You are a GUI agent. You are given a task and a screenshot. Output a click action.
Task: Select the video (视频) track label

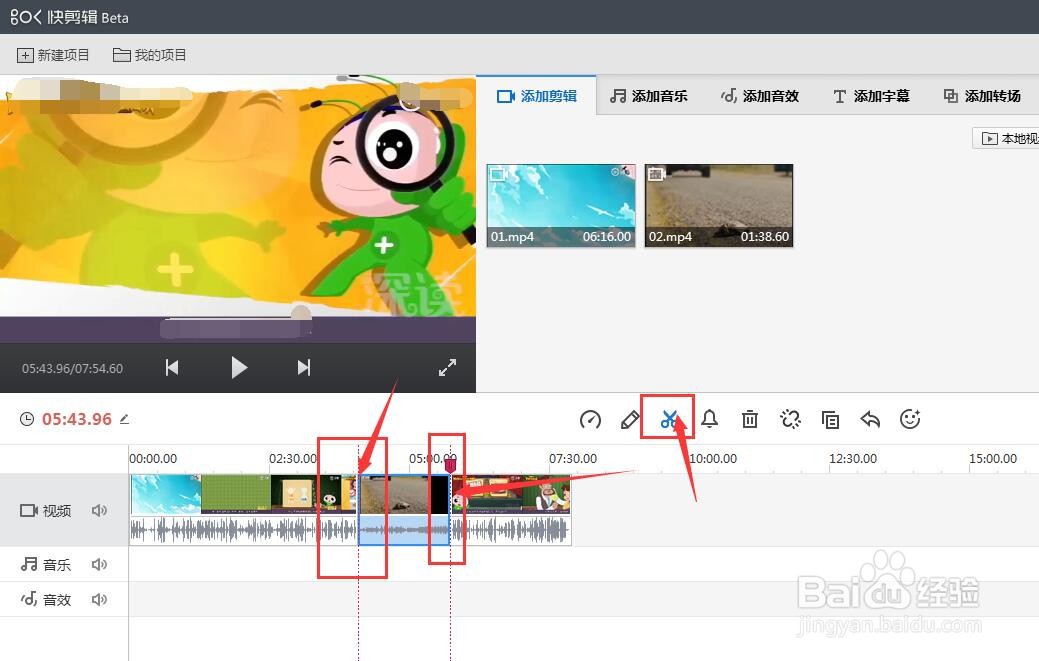coord(45,510)
